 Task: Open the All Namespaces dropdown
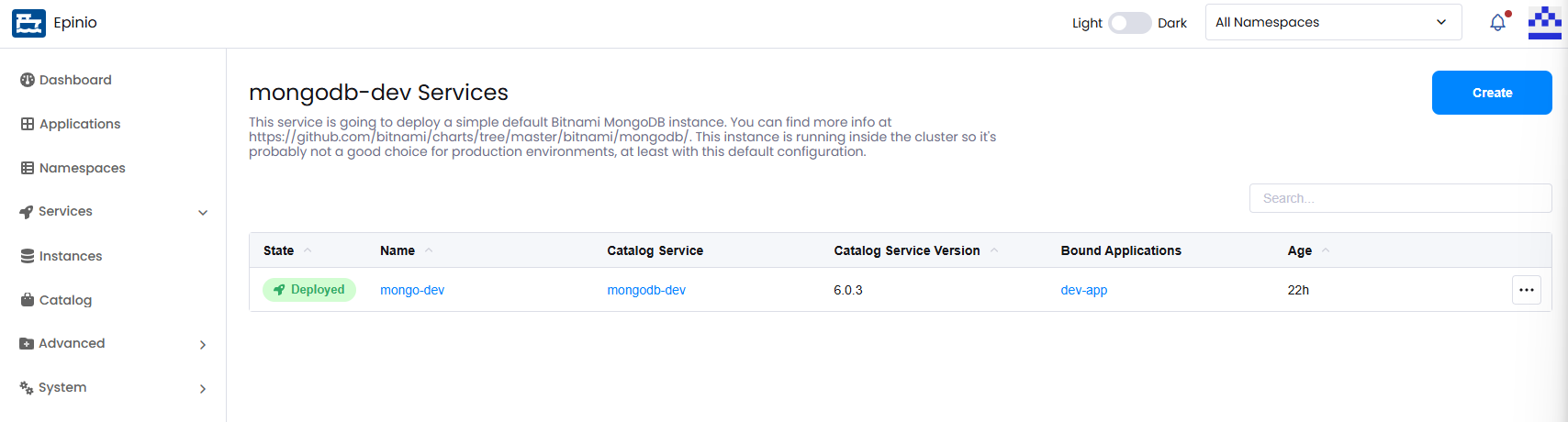click(1333, 22)
